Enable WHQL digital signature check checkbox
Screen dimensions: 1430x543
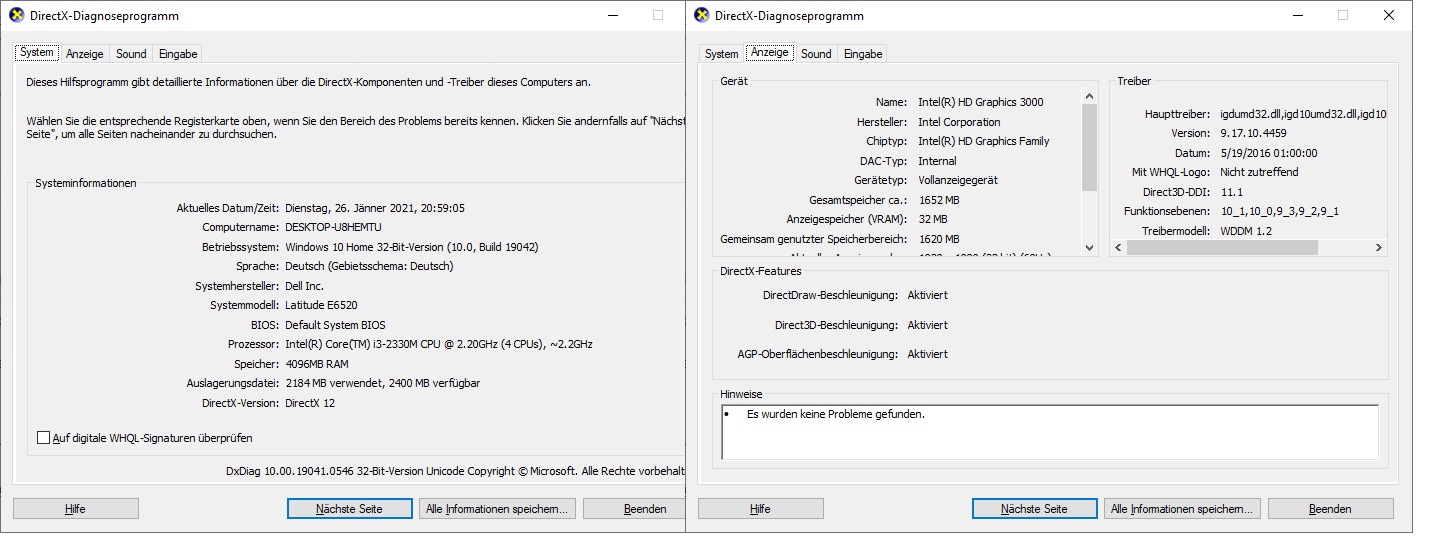coord(43,438)
